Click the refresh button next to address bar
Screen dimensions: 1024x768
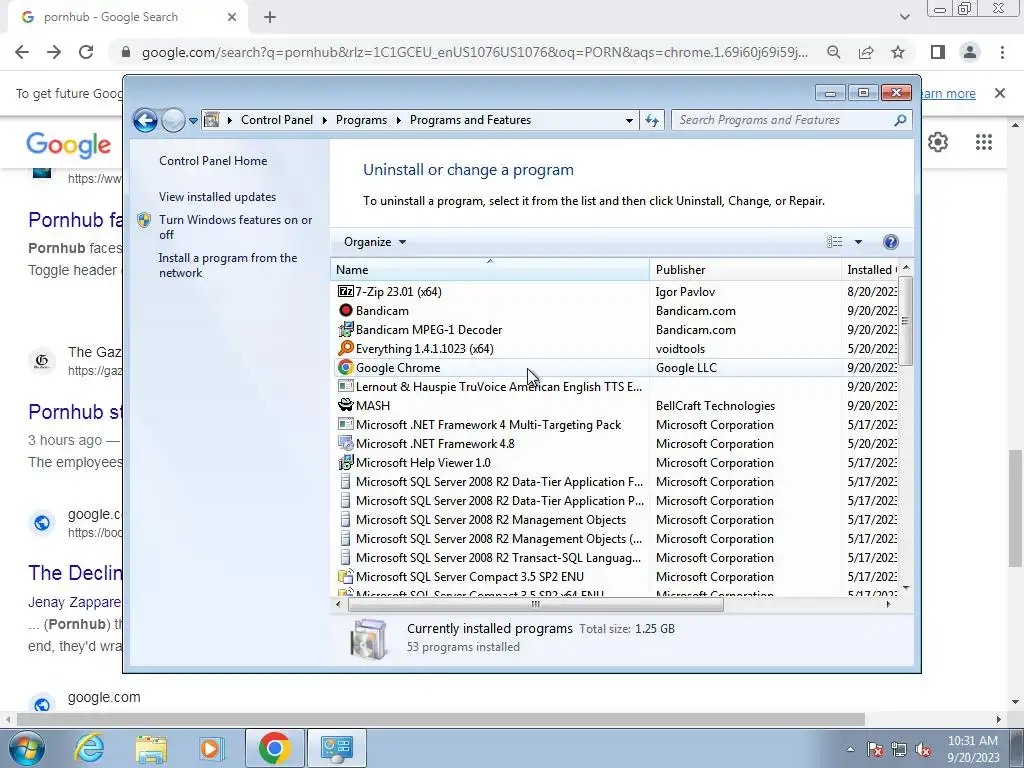point(652,120)
